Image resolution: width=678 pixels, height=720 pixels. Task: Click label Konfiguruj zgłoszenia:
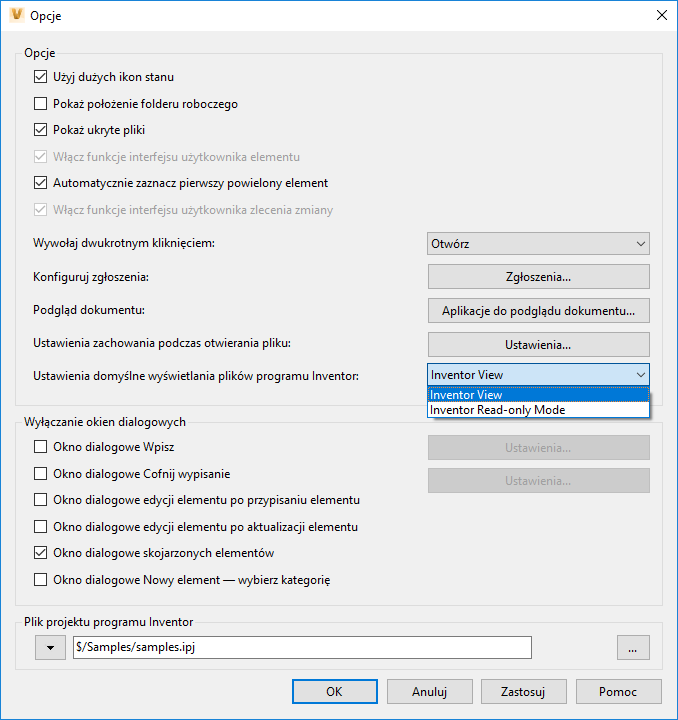[91, 277]
